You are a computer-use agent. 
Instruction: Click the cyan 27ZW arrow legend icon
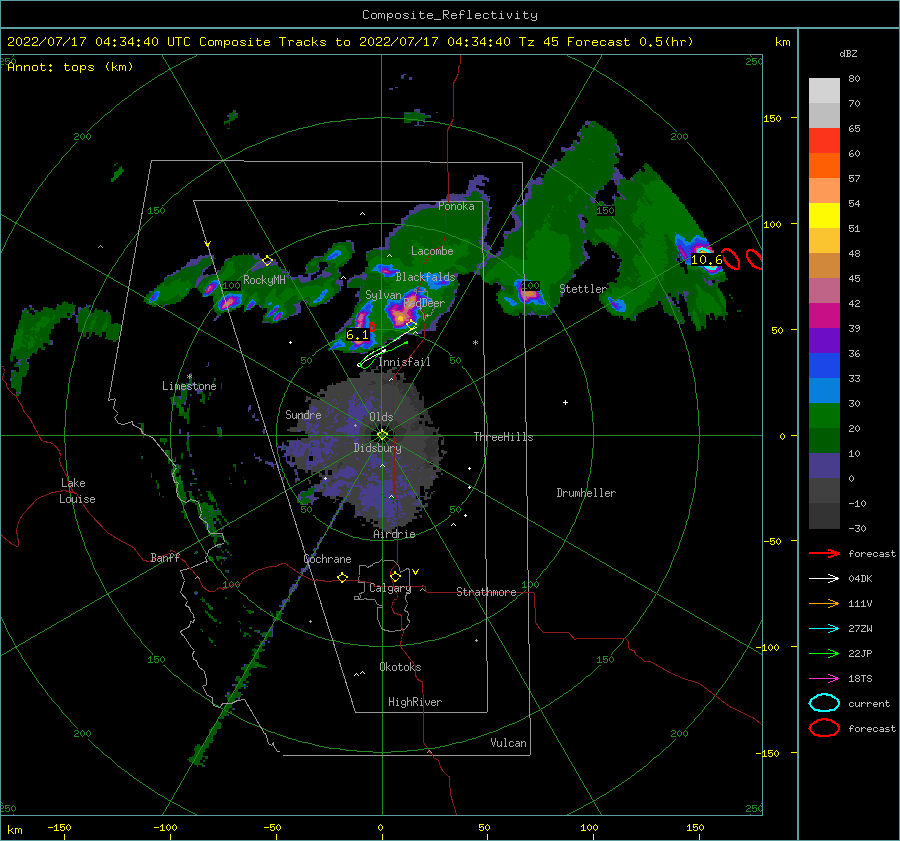824,629
